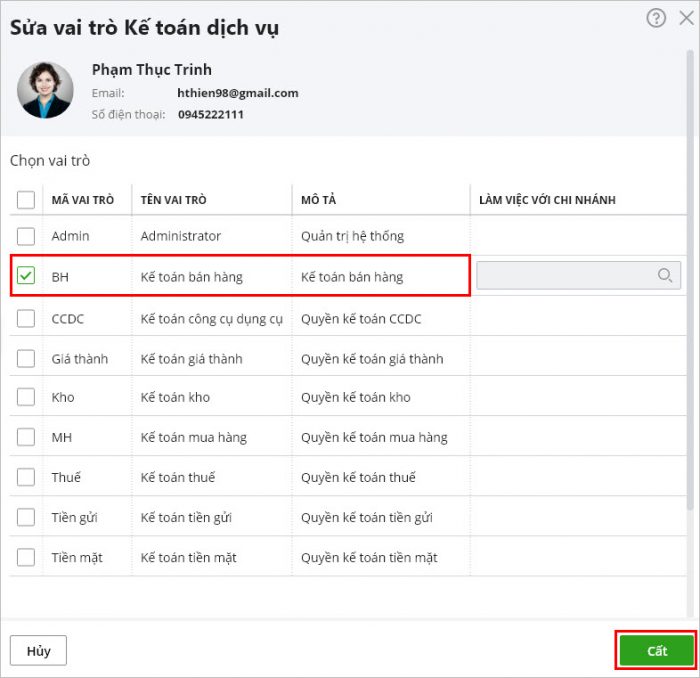Click the Tên vai trò column header

[174, 200]
